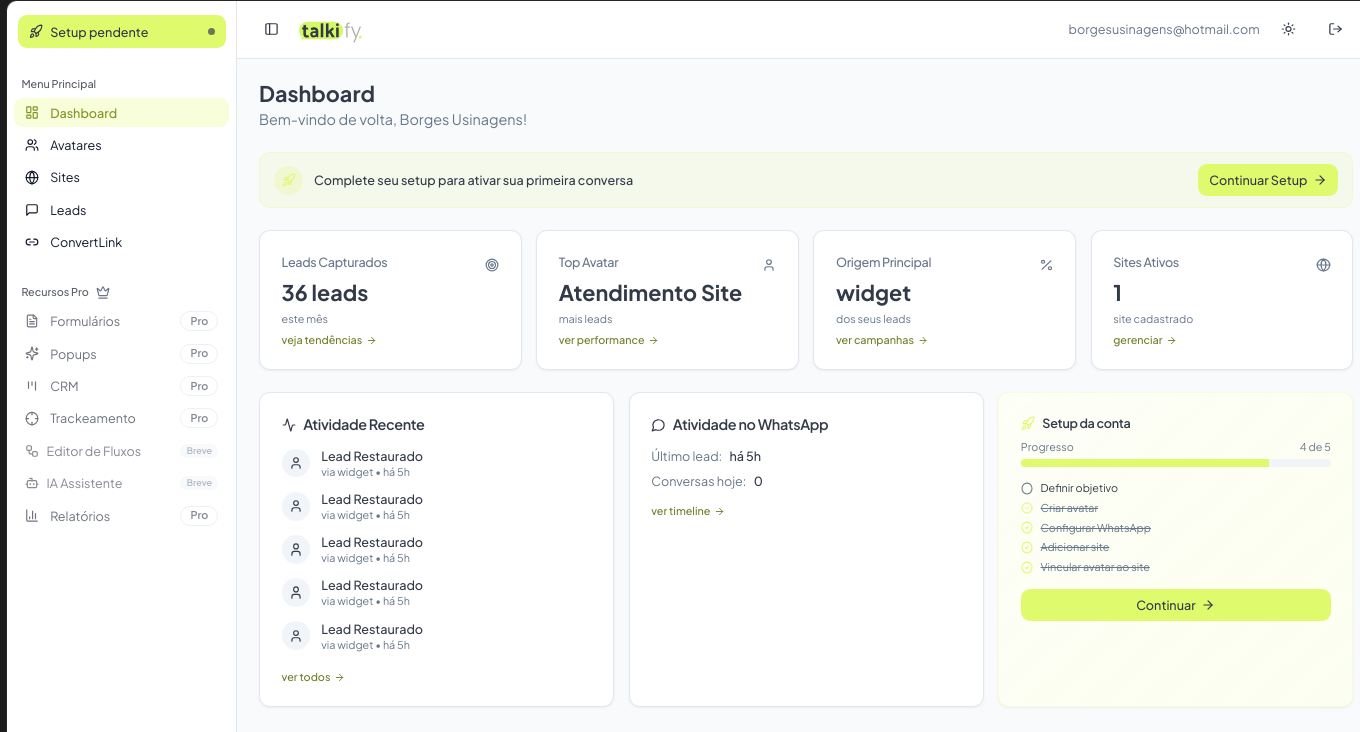
Task: Click the Sites globe icon in sidebar
Action: 32,177
